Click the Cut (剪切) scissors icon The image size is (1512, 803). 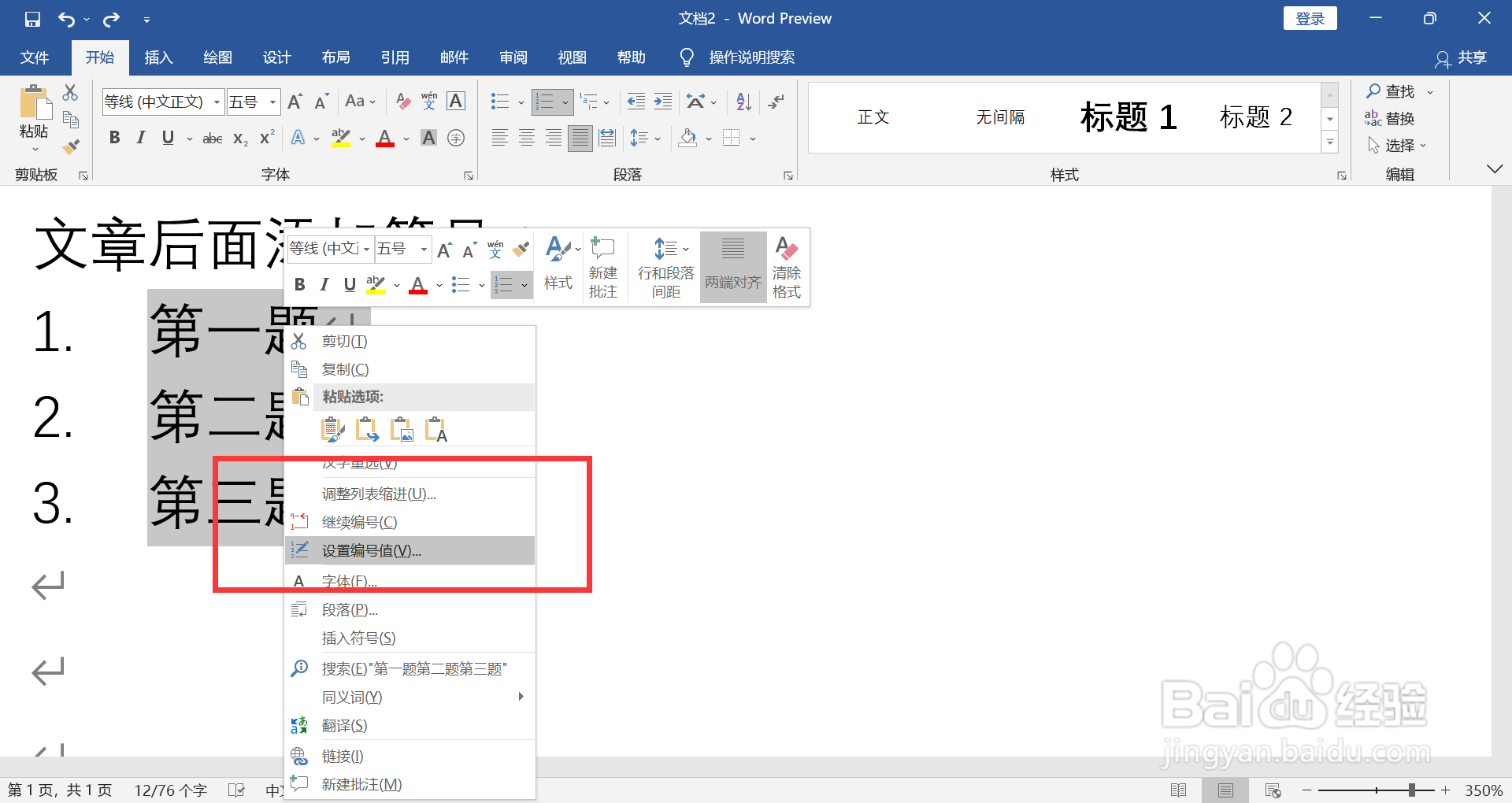click(70, 92)
